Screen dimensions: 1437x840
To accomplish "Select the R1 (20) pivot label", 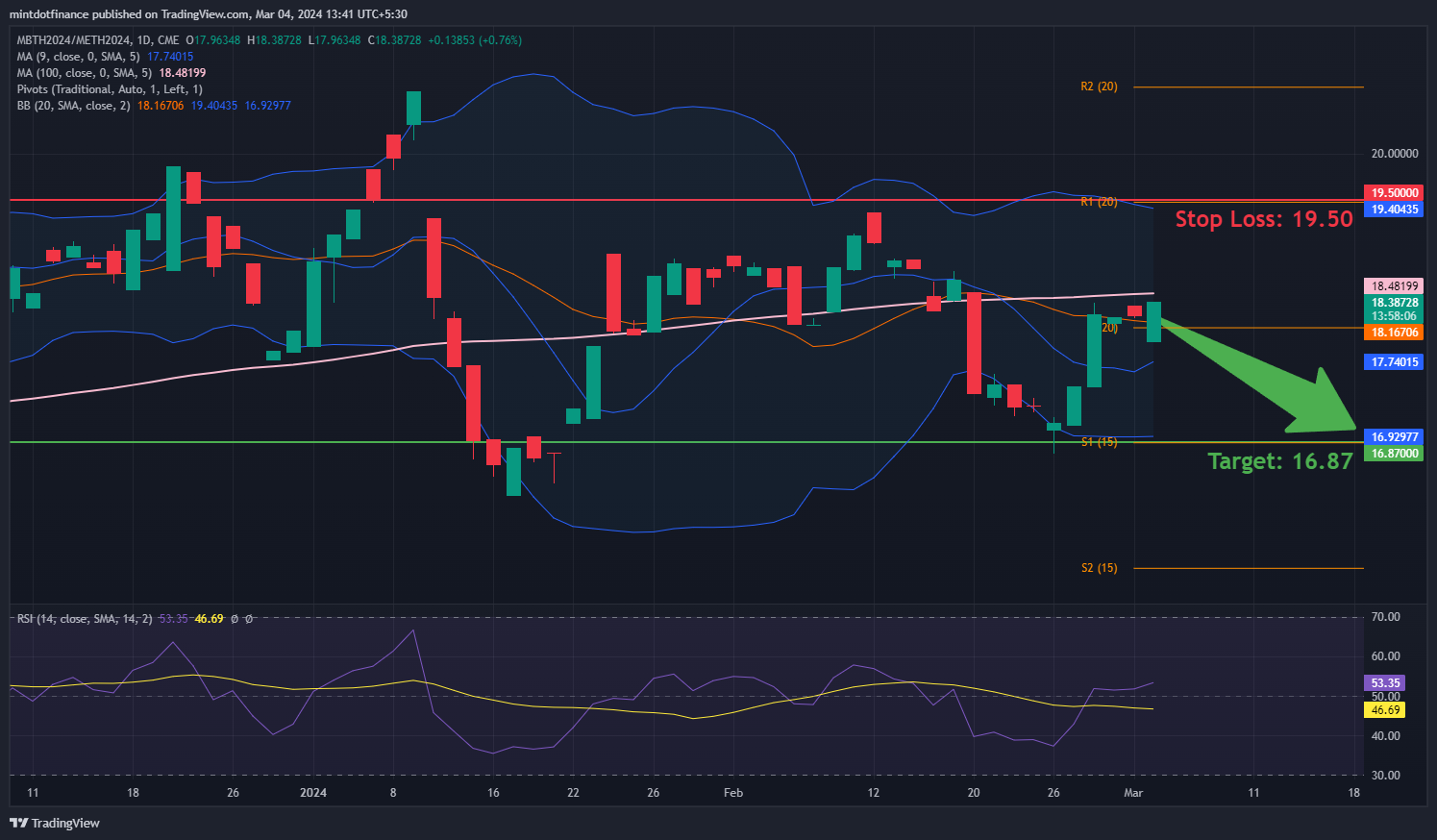I will [x=1099, y=202].
